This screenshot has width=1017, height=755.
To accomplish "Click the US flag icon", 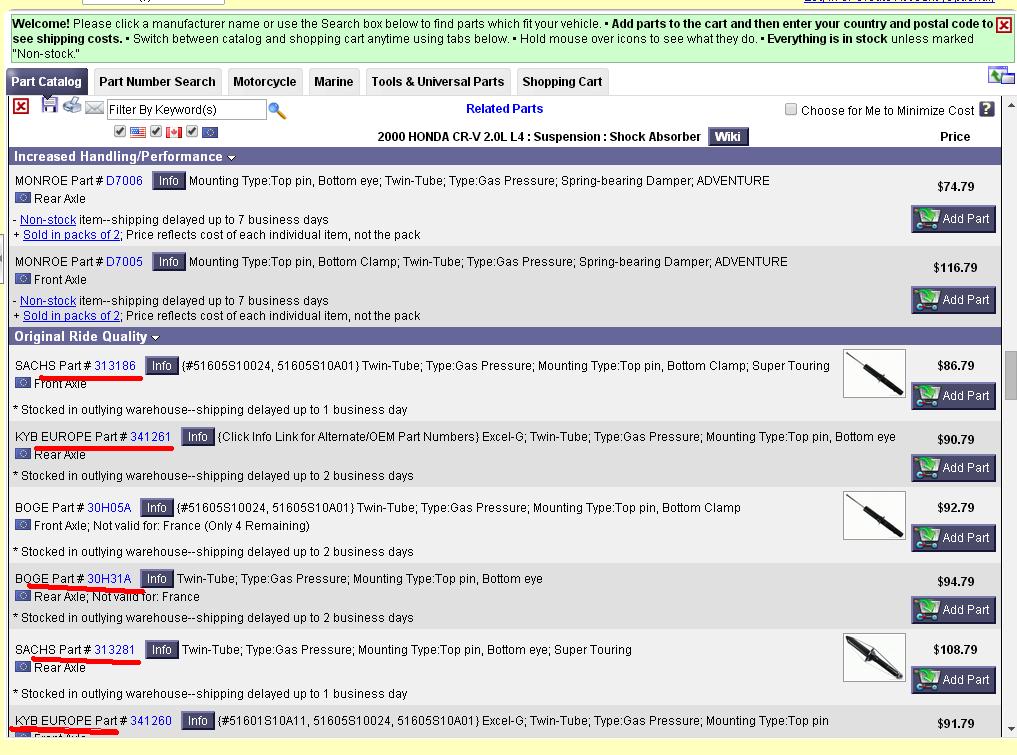I will point(138,132).
